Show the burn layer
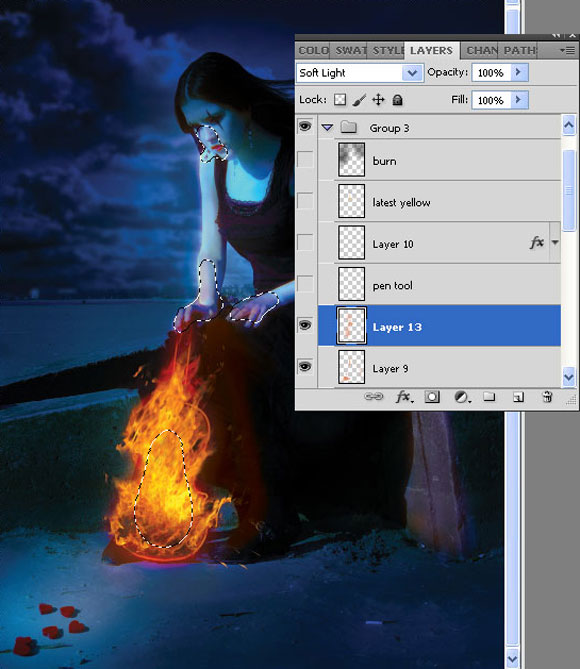 click(305, 160)
